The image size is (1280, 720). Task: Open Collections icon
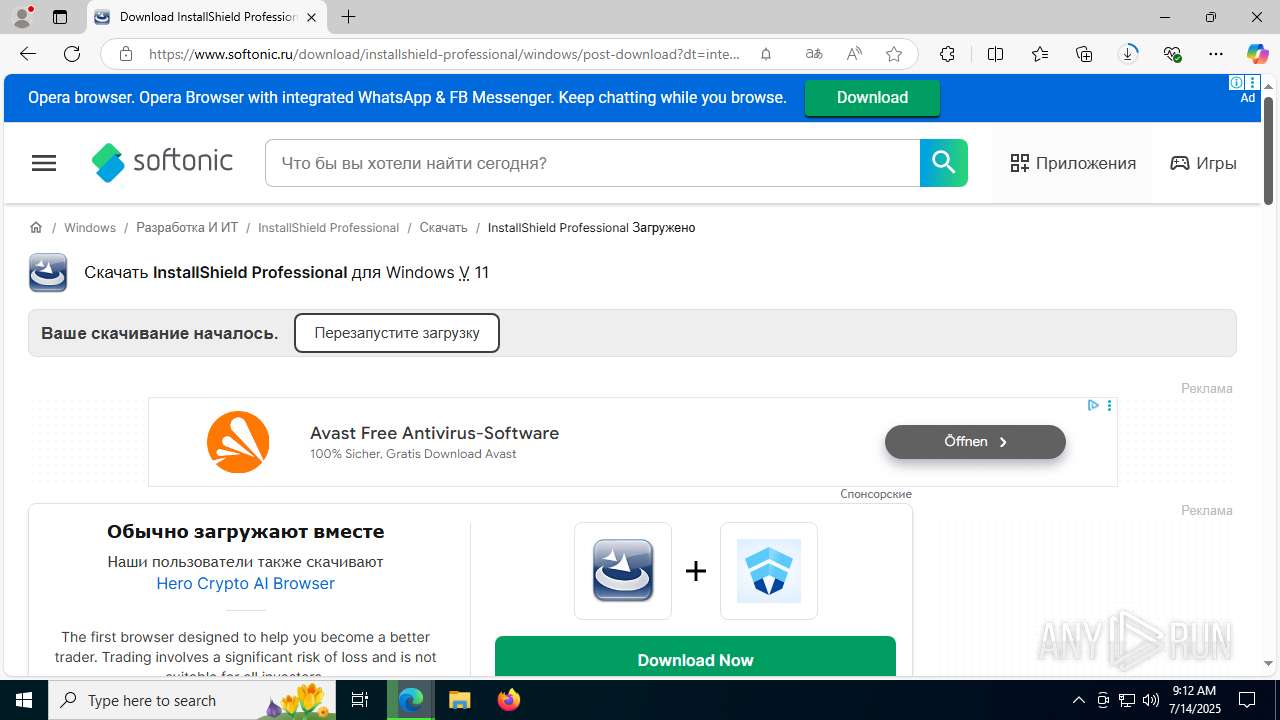pyautogui.click(x=1084, y=54)
